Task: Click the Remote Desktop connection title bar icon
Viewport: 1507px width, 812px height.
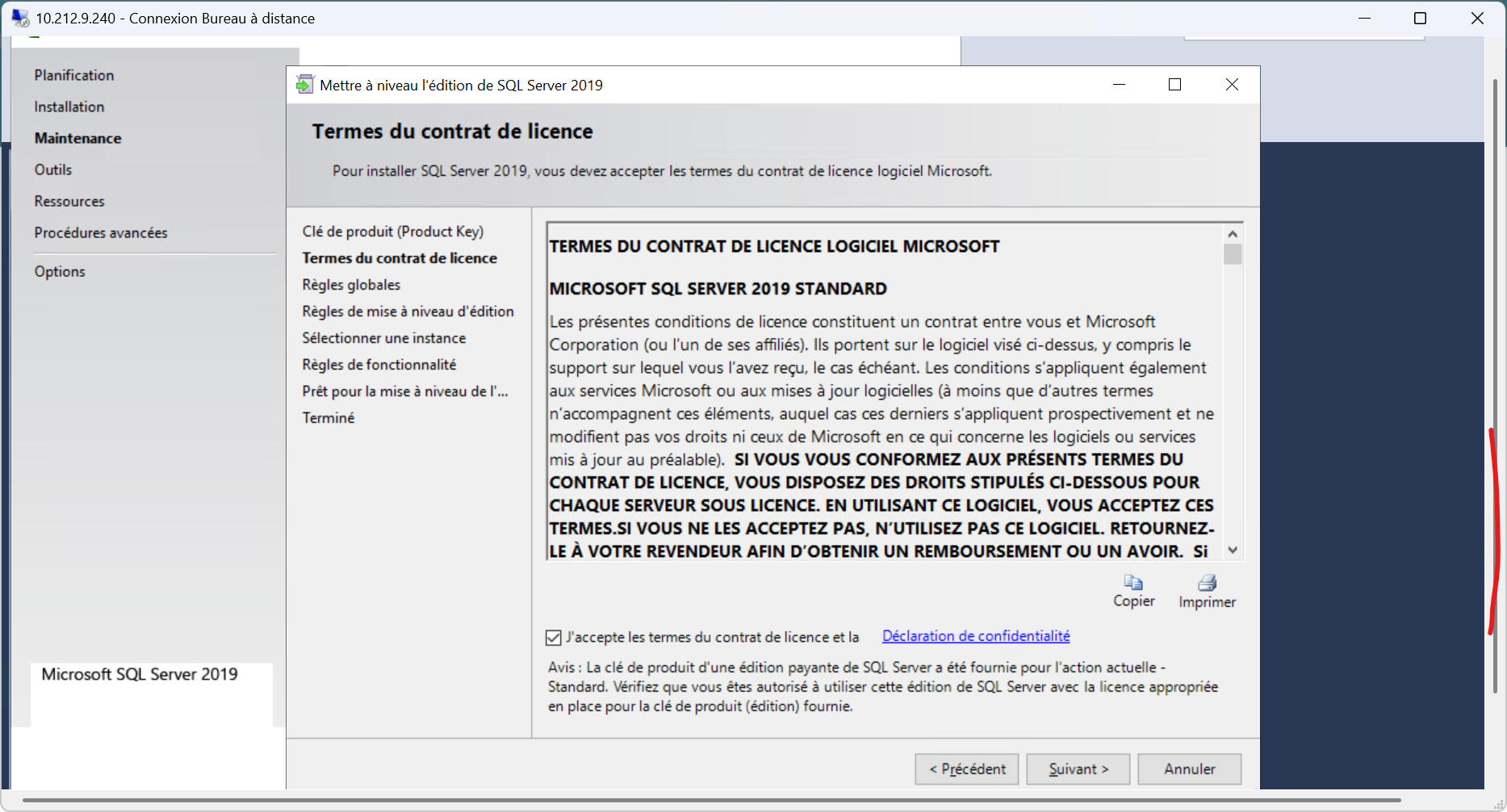Action: point(19,18)
